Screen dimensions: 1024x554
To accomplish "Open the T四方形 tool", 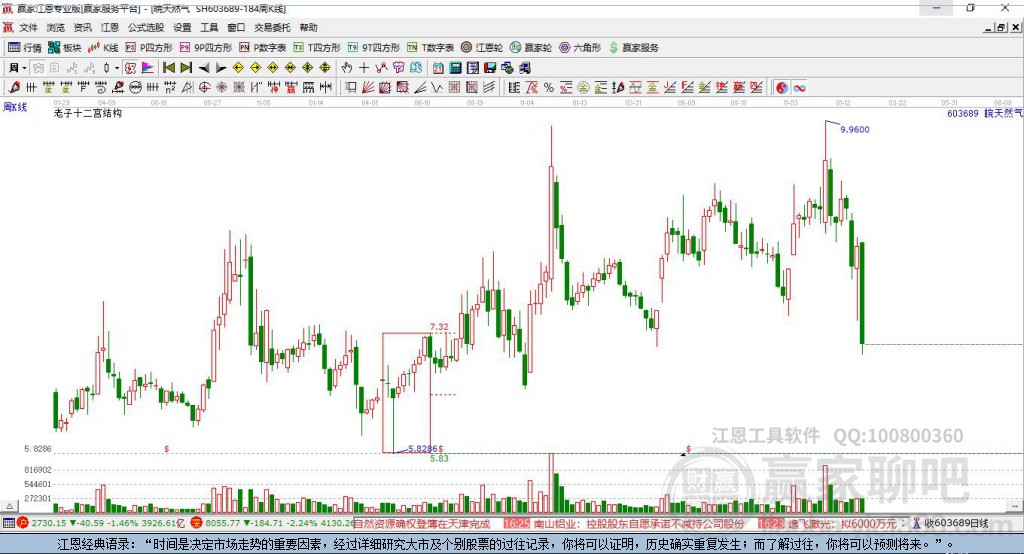I will pos(317,48).
